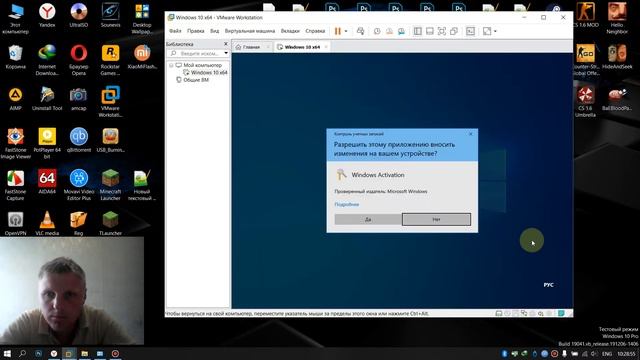
Task: Open the Справка menu
Action: 315,31
